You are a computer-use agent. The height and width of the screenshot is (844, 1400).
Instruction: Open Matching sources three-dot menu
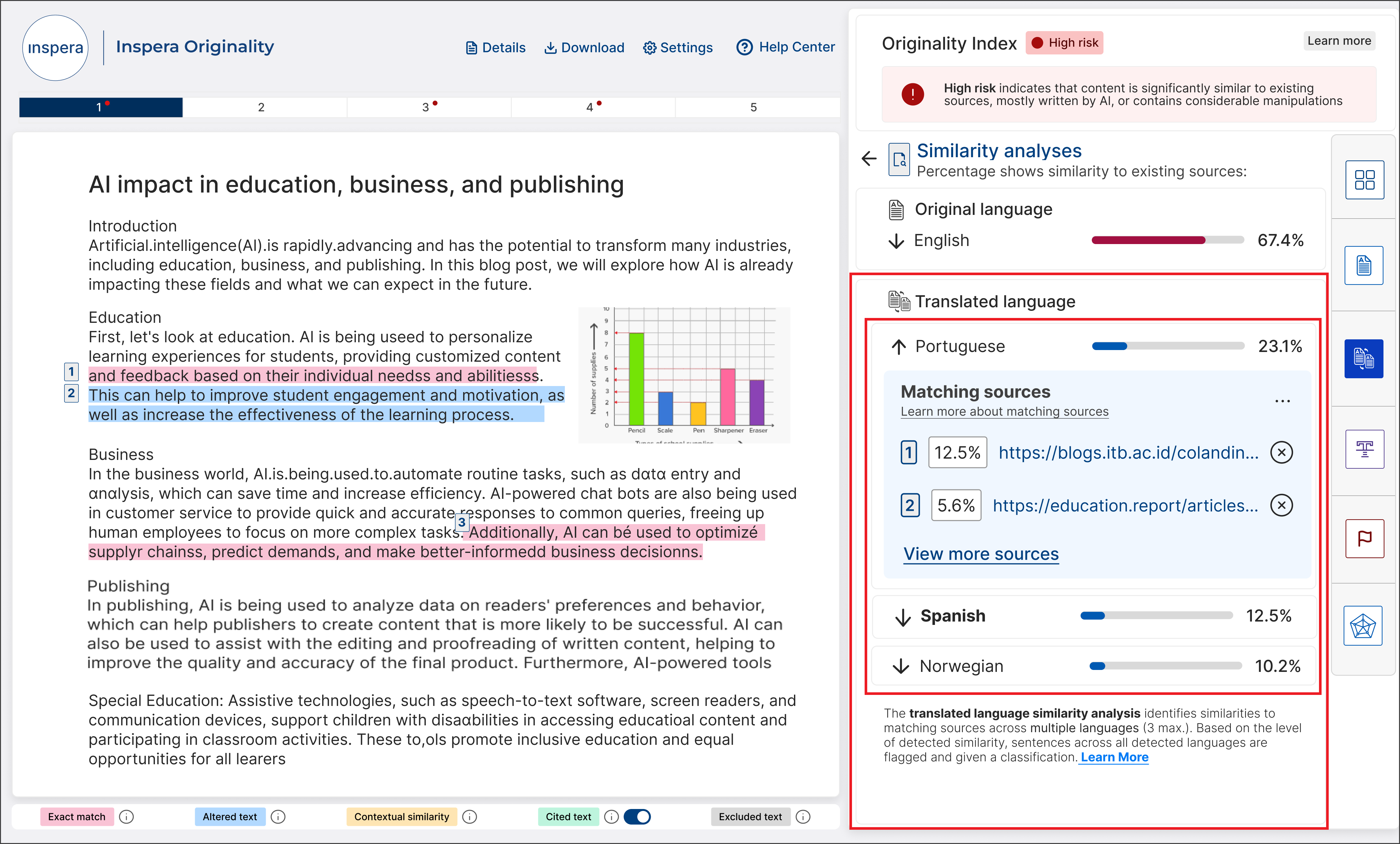[1282, 401]
